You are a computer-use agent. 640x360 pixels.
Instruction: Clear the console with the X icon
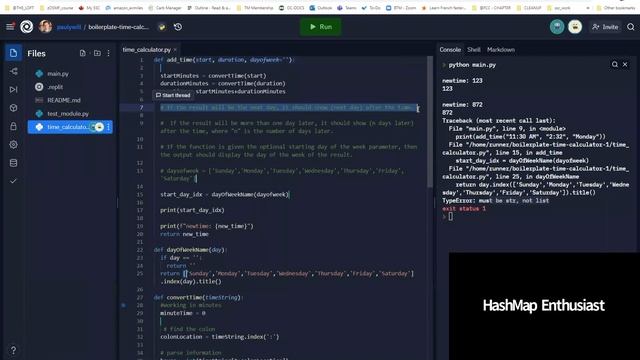point(625,64)
